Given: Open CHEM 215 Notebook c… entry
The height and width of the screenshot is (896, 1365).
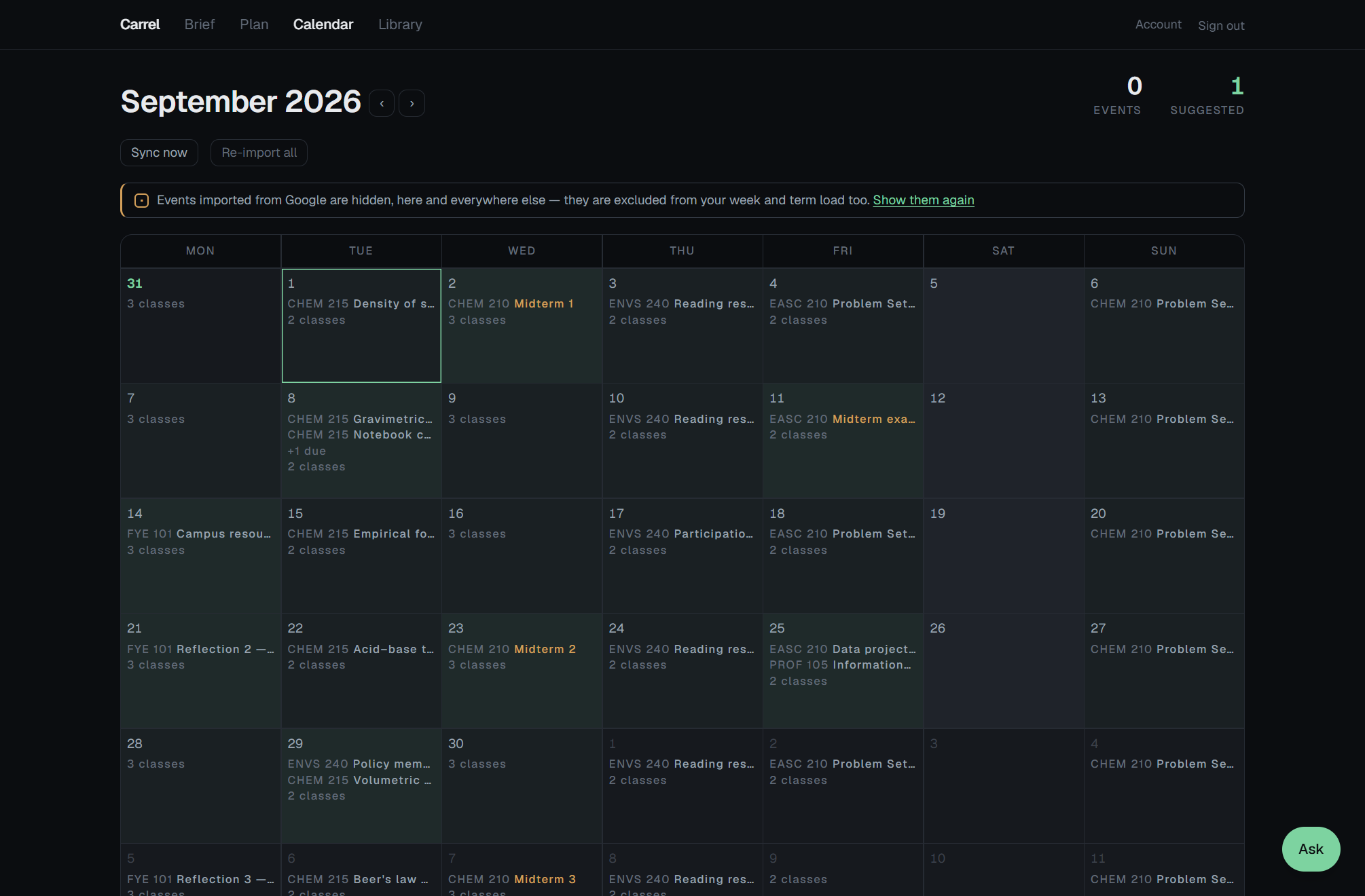Looking at the screenshot, I should 359,434.
